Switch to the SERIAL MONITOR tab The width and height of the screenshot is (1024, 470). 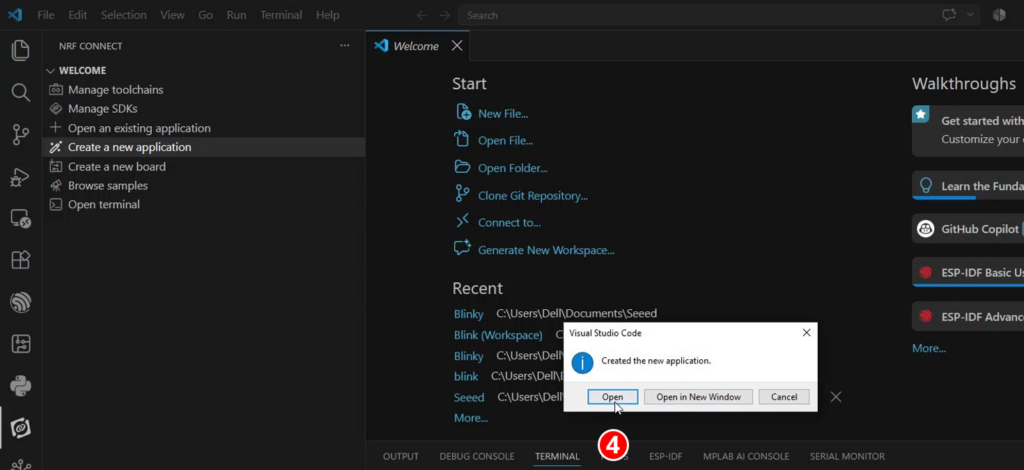847,456
